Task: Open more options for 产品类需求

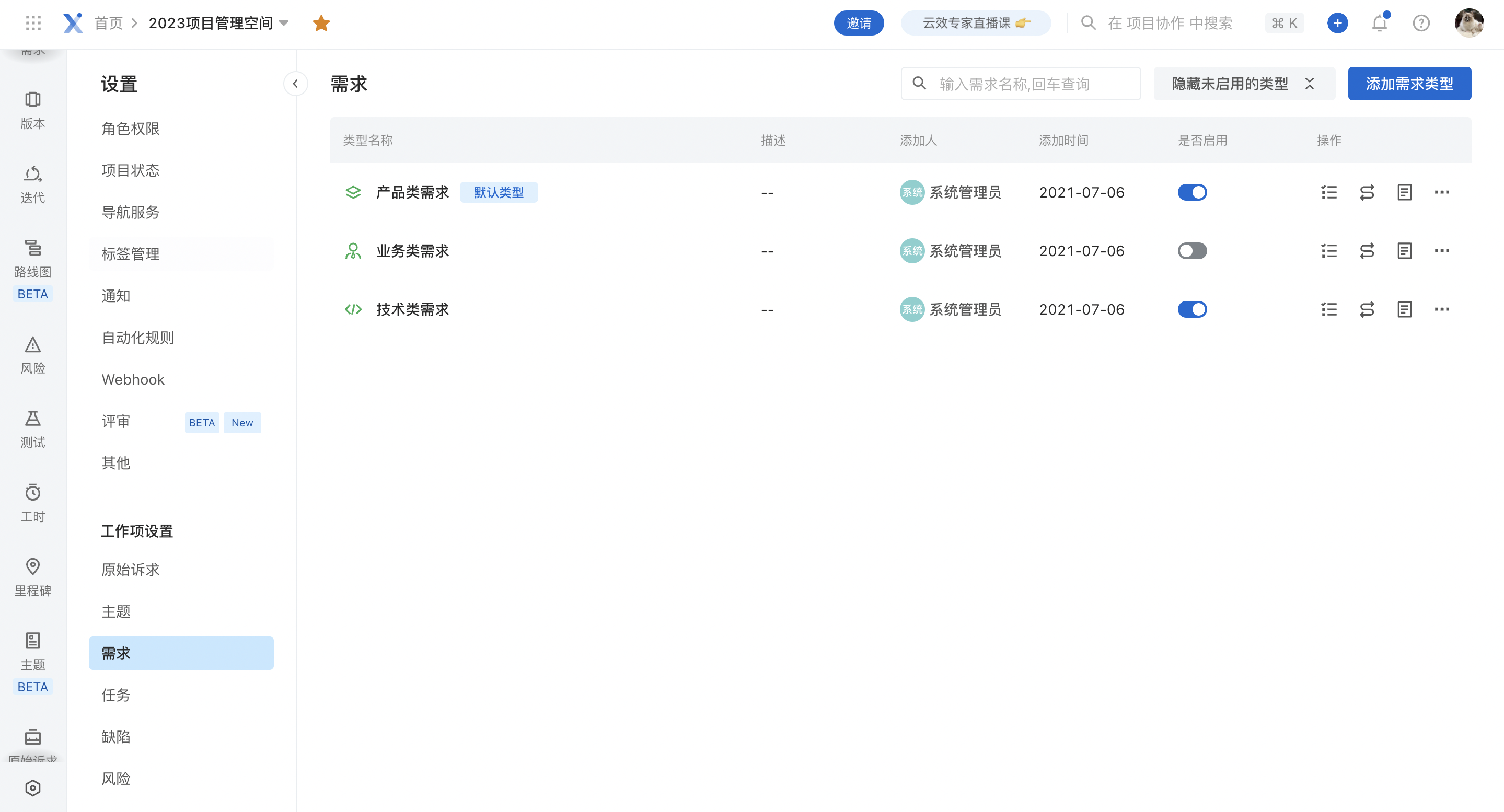Action: pos(1441,192)
